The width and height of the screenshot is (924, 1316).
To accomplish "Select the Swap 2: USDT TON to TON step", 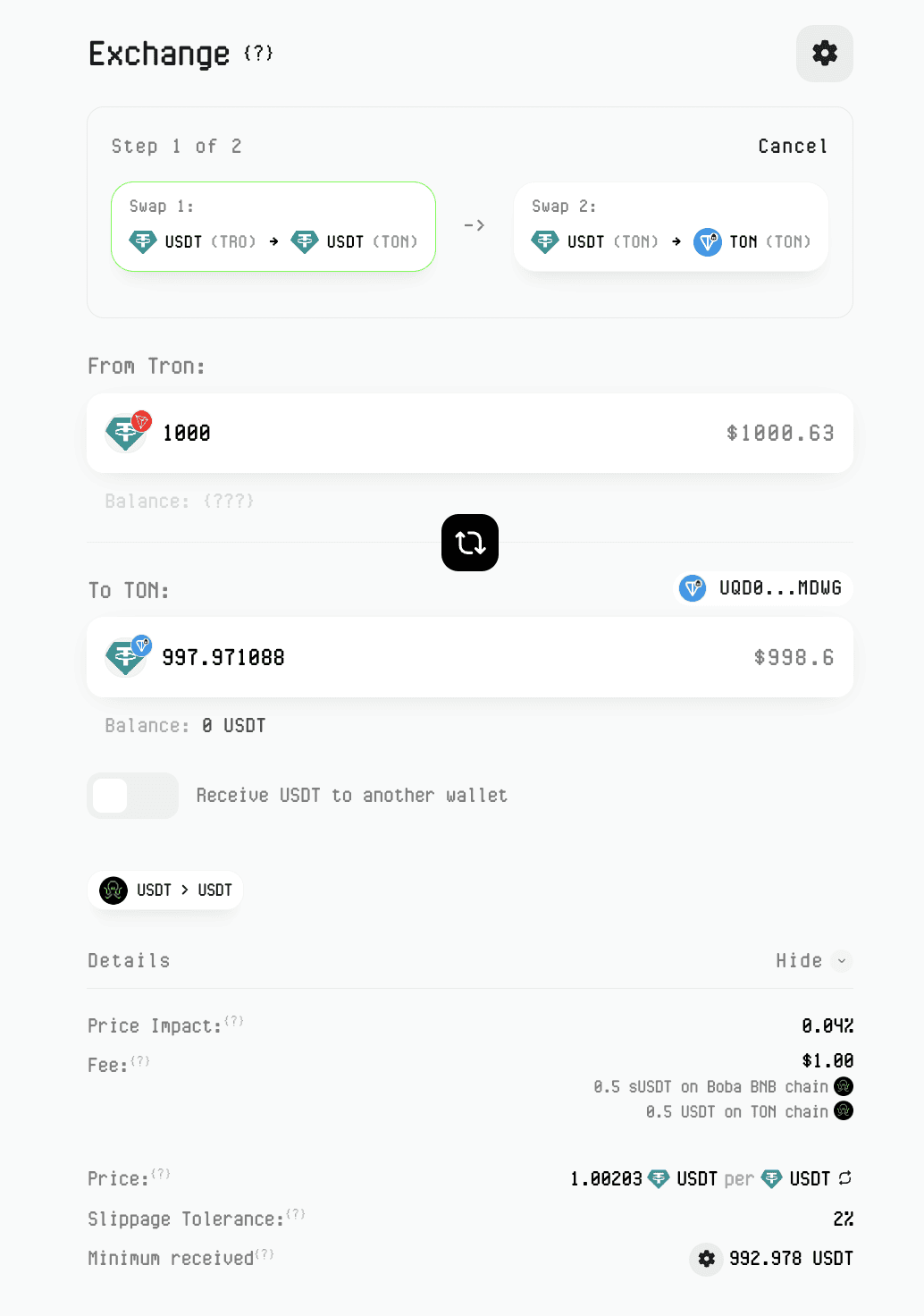I will point(670,226).
